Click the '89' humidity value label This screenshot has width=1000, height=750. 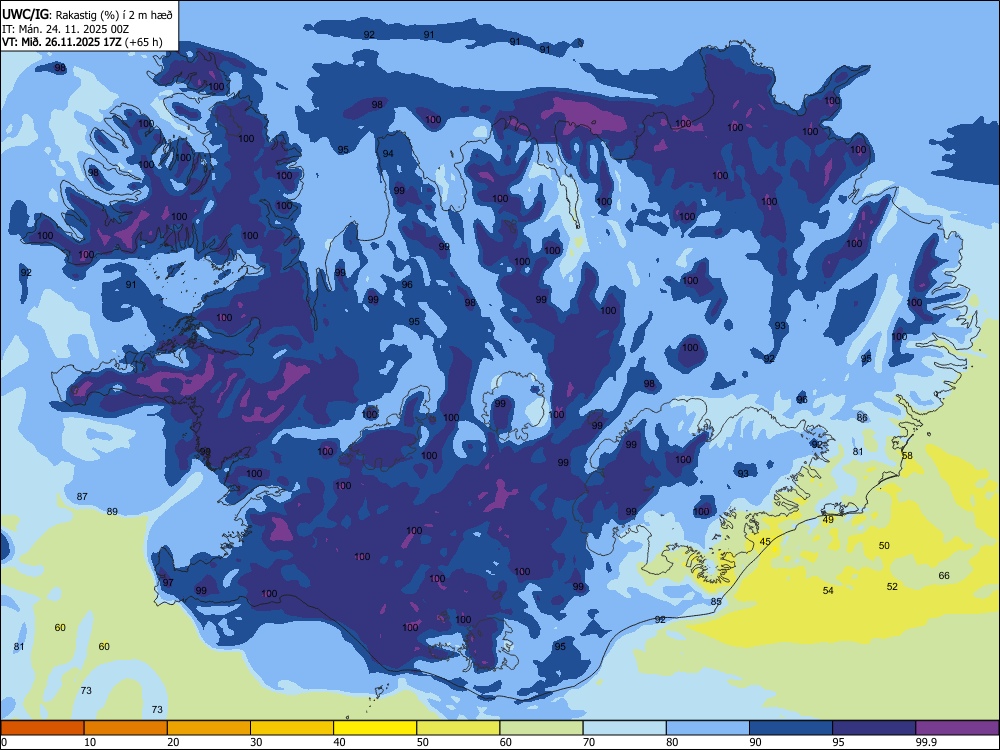coord(112,511)
